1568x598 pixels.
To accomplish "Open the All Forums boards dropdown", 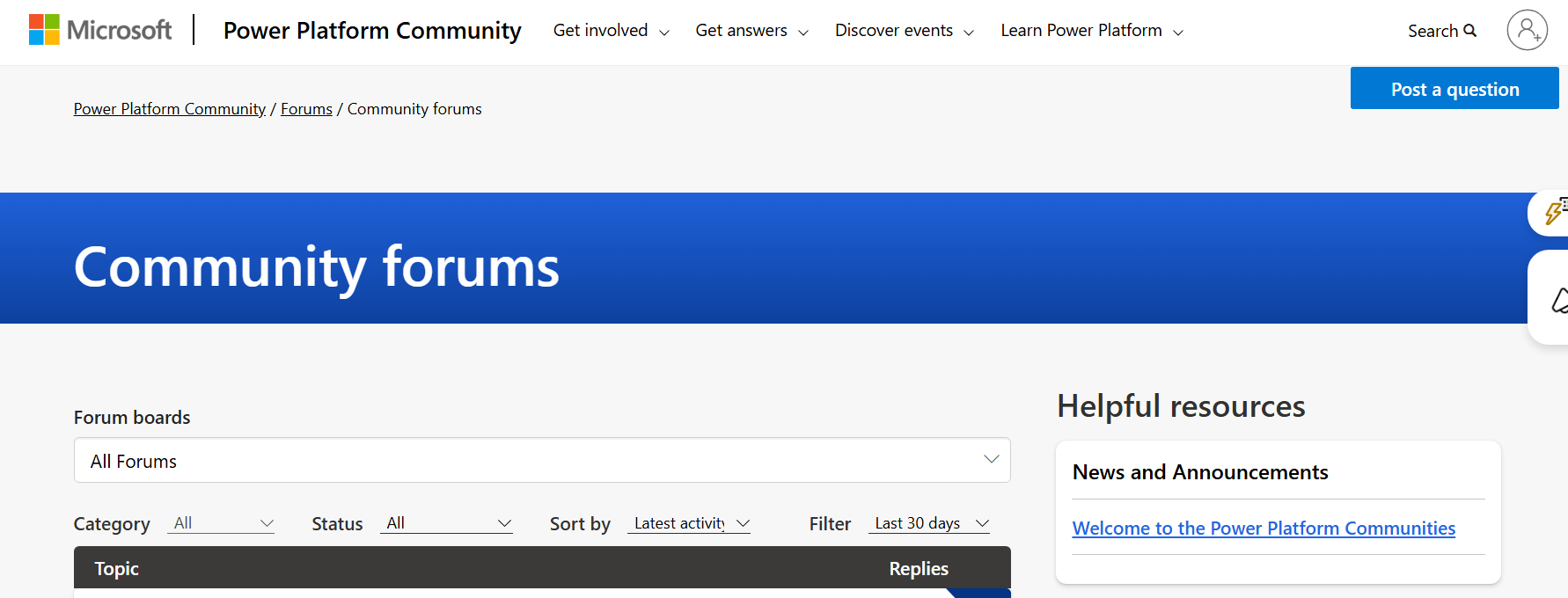I will 542,460.
